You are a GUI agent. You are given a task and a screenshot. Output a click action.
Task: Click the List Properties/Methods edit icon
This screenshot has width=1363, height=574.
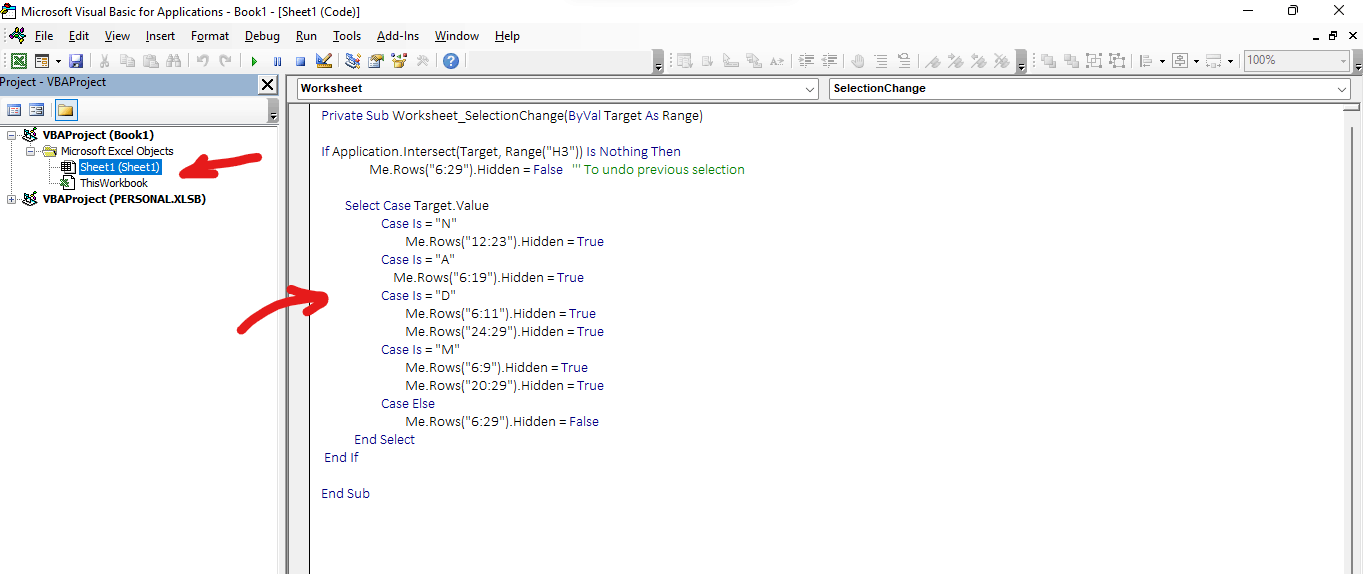(x=685, y=61)
